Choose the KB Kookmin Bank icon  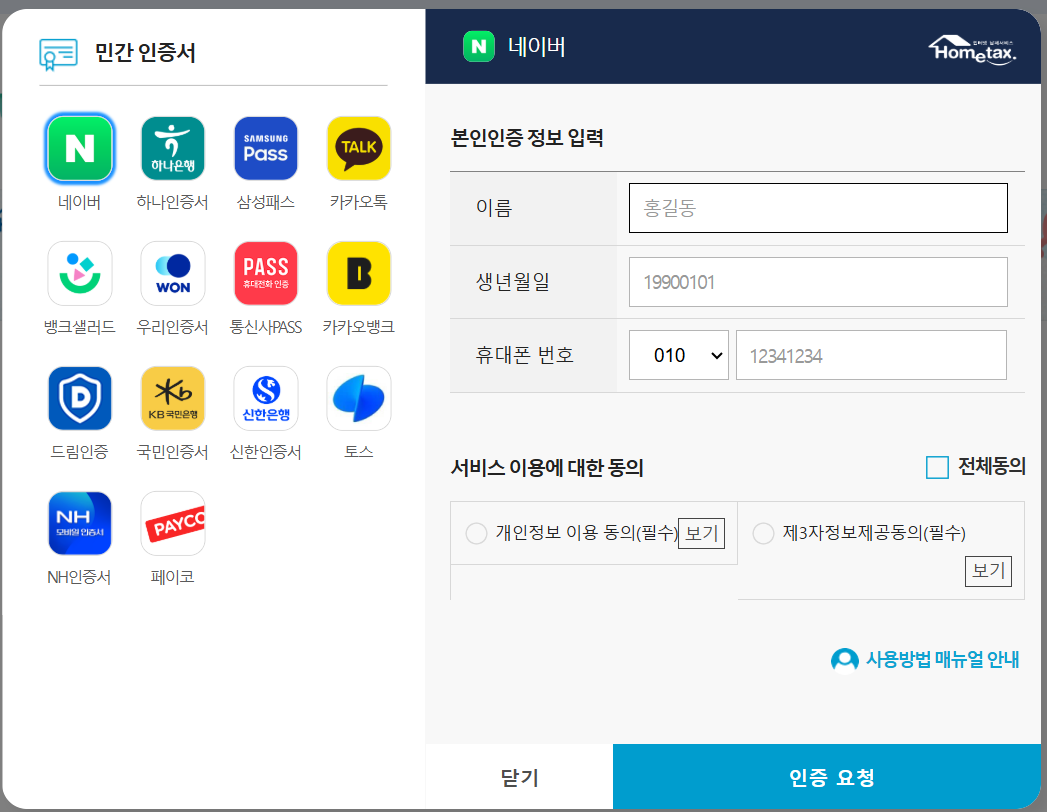tap(173, 398)
